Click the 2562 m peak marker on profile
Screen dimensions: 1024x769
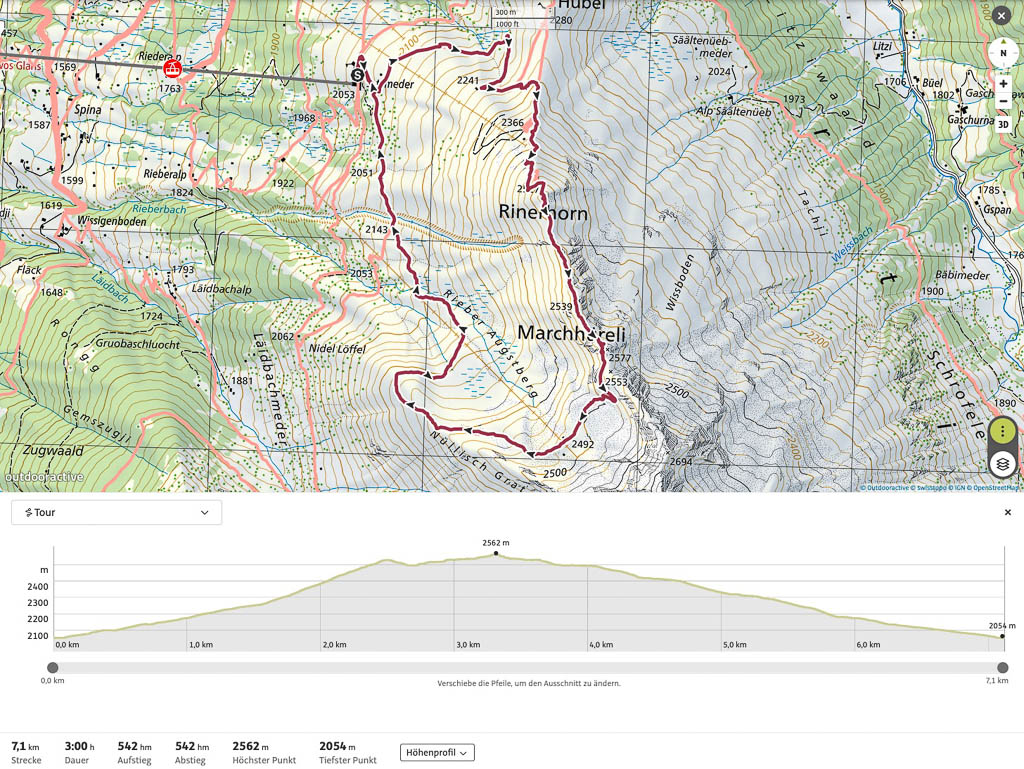tap(495, 553)
